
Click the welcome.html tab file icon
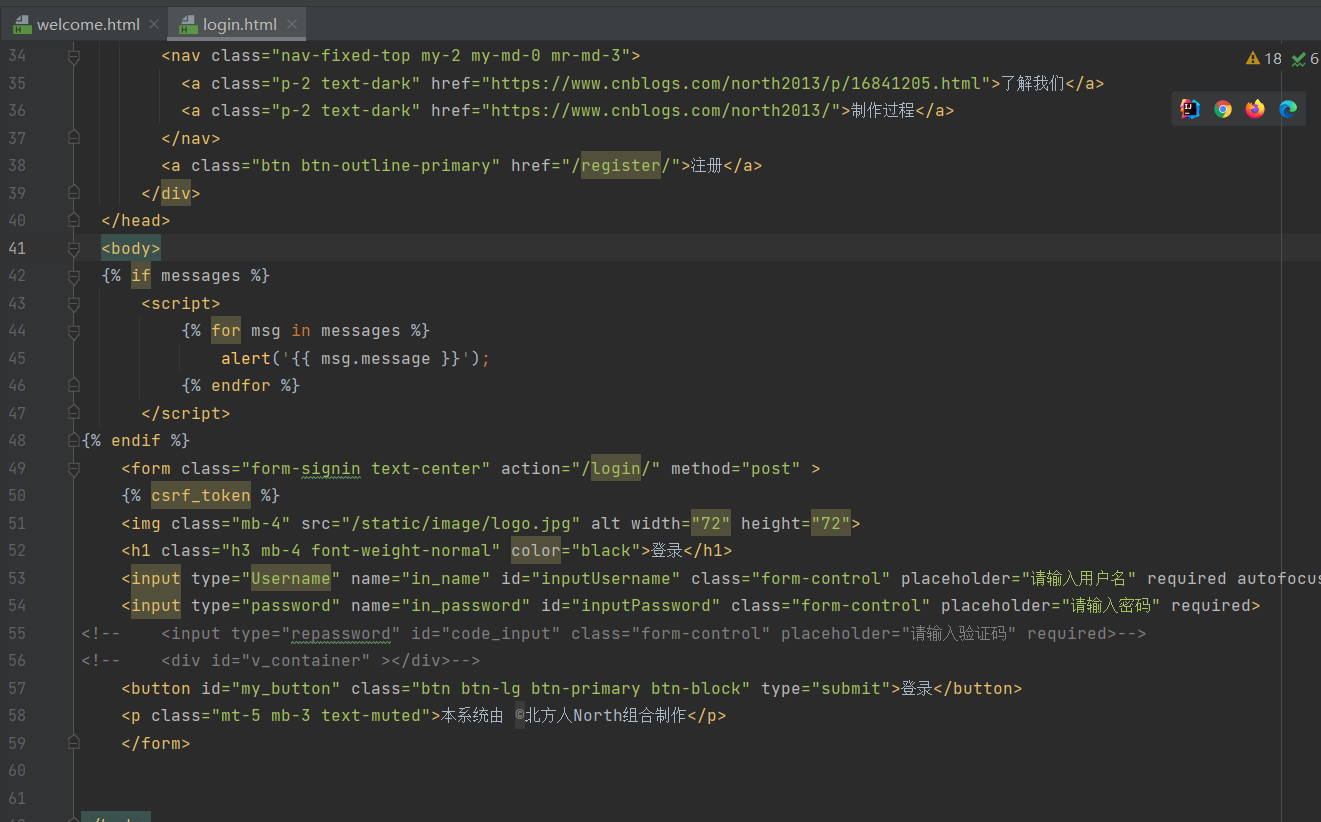click(x=22, y=25)
